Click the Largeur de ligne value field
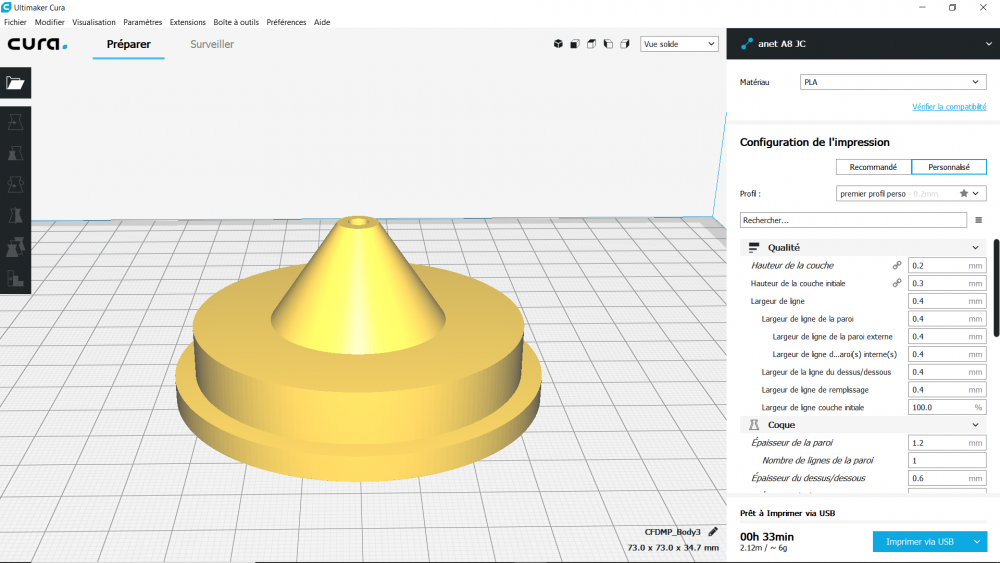 coord(947,301)
